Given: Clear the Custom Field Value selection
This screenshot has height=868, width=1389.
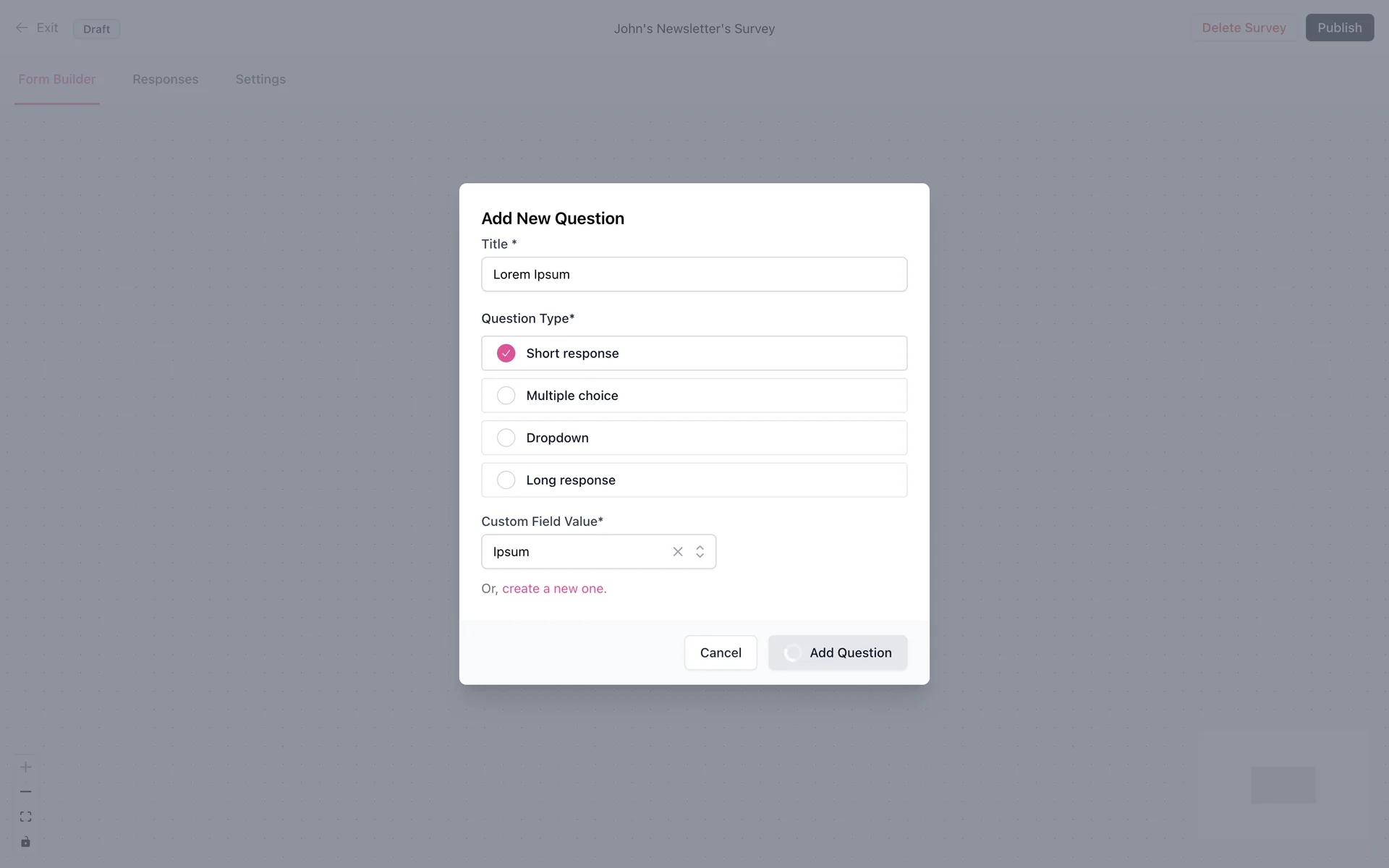Looking at the screenshot, I should pos(678,552).
